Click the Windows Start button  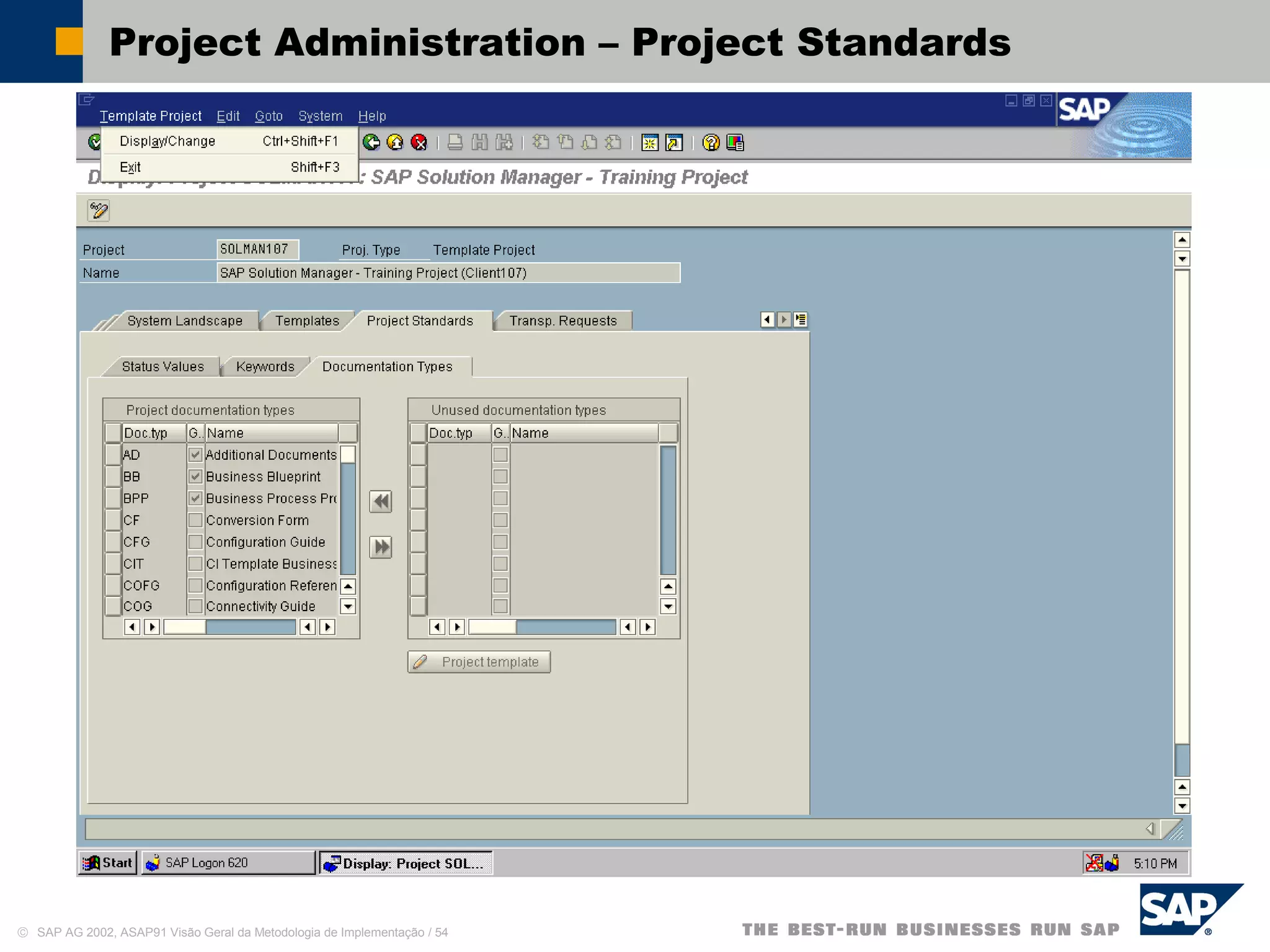[x=108, y=863]
